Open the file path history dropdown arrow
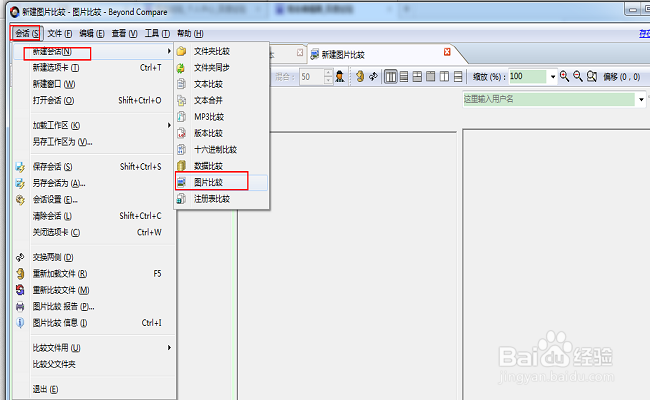The width and height of the screenshot is (650, 400). [x=641, y=99]
